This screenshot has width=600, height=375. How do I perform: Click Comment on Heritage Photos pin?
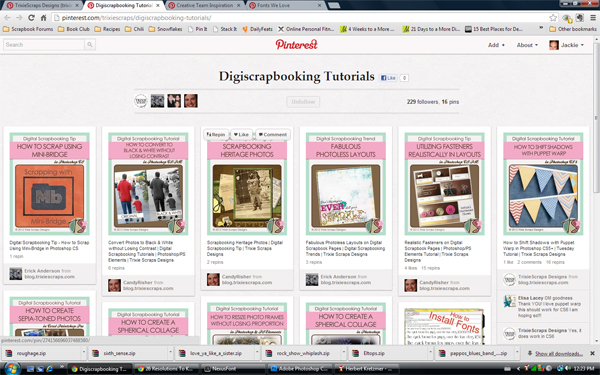click(272, 134)
